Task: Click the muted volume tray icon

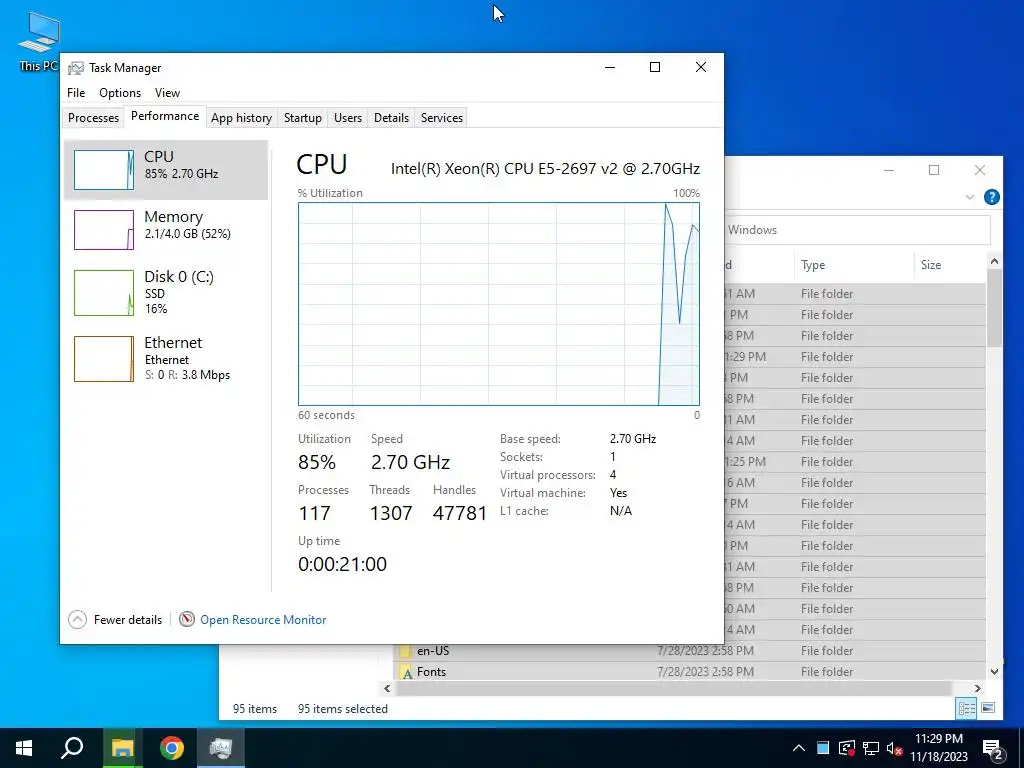Action: [894, 748]
